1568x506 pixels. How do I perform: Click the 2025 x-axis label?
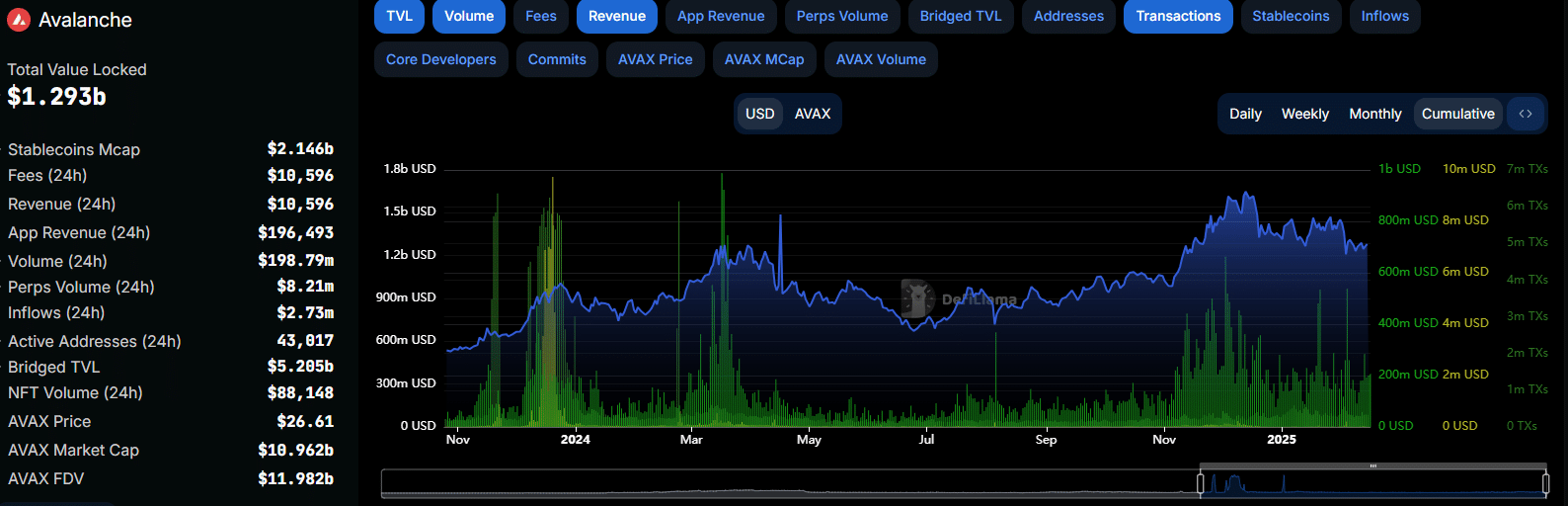1282,439
